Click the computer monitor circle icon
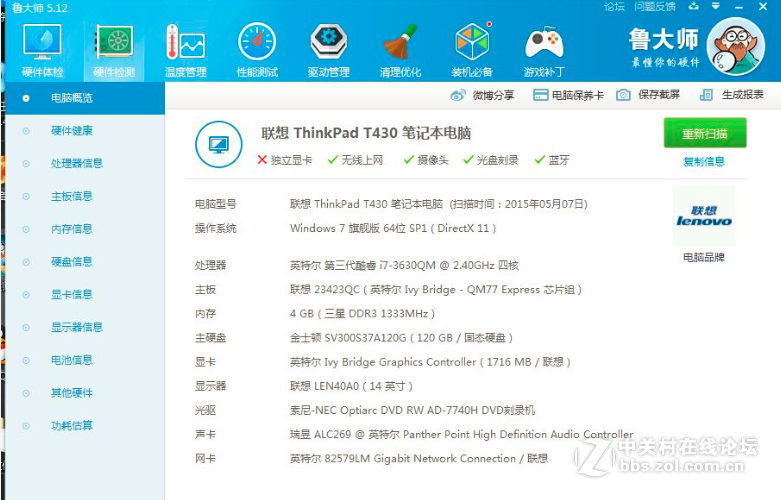The image size is (781, 500). 219,144
